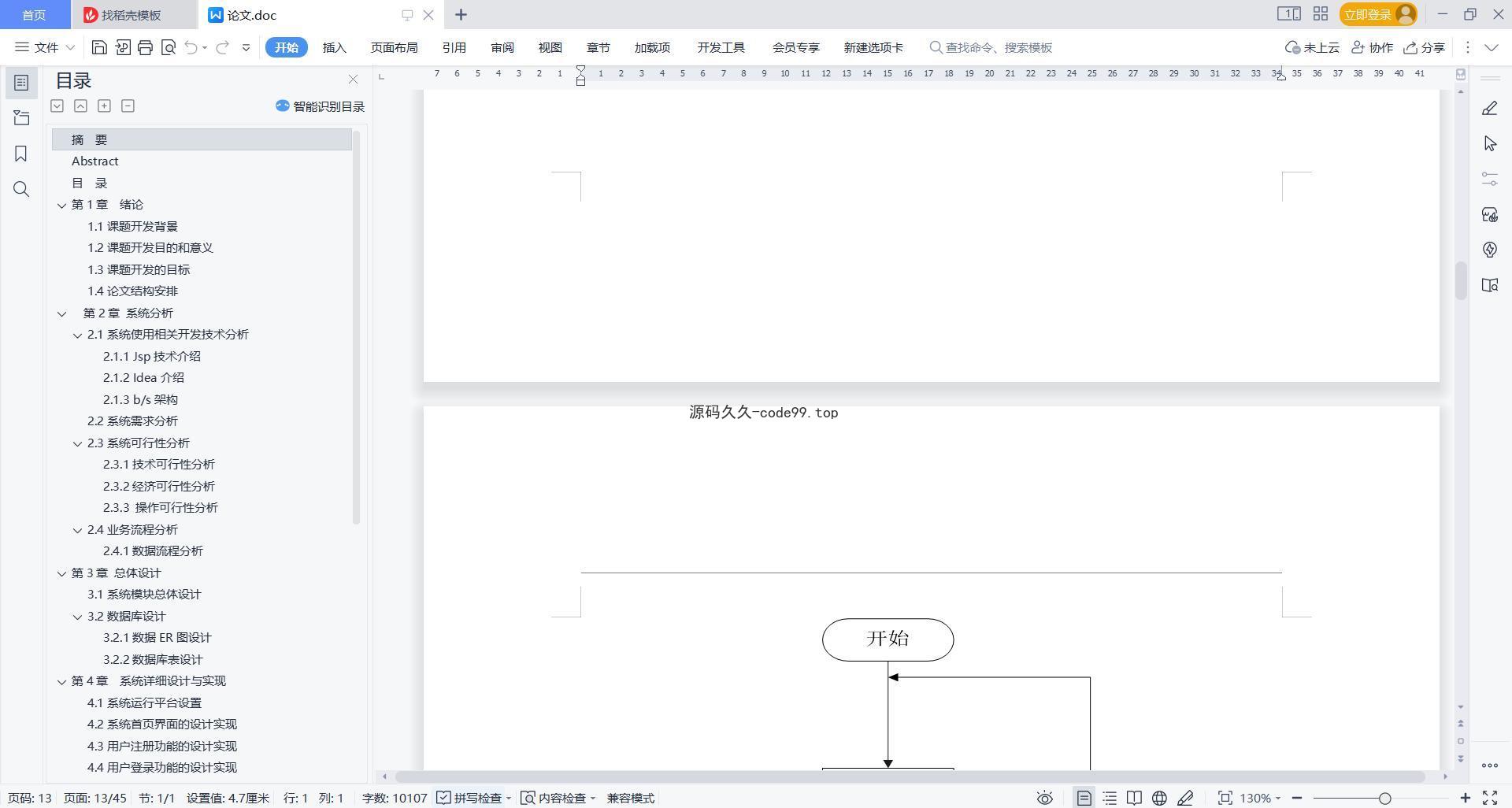Open the bookmark sidebar icon
The height and width of the screenshot is (808, 1512).
21,154
